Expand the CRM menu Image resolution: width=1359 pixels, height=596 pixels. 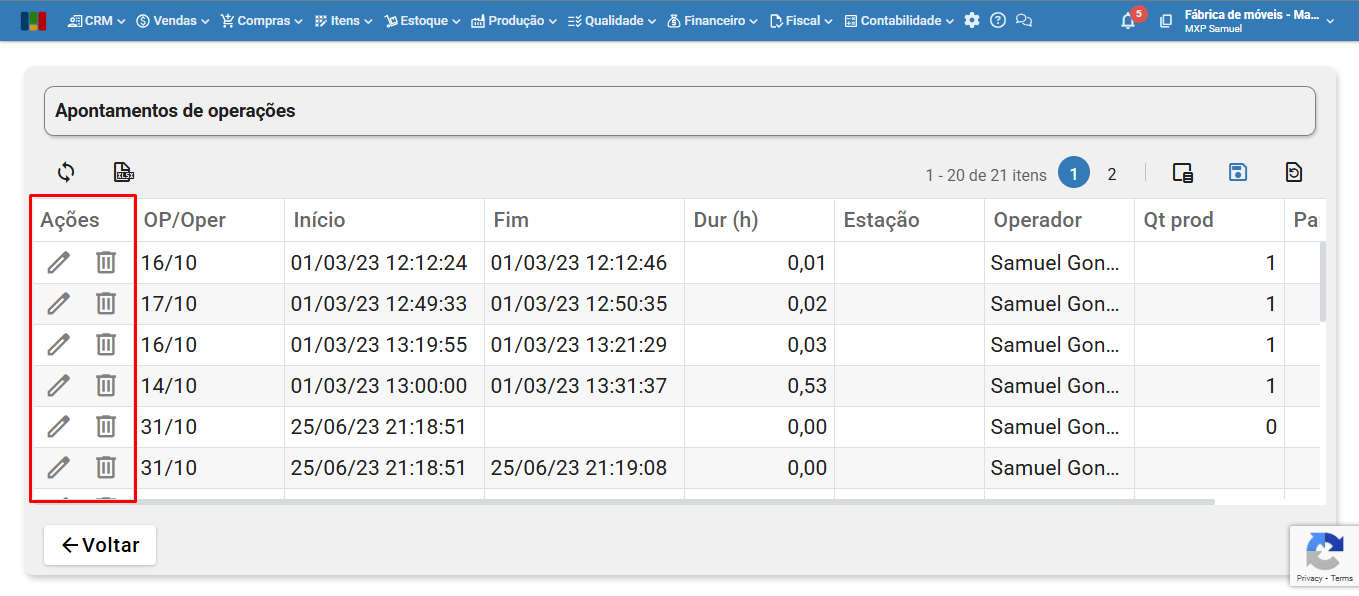[97, 20]
